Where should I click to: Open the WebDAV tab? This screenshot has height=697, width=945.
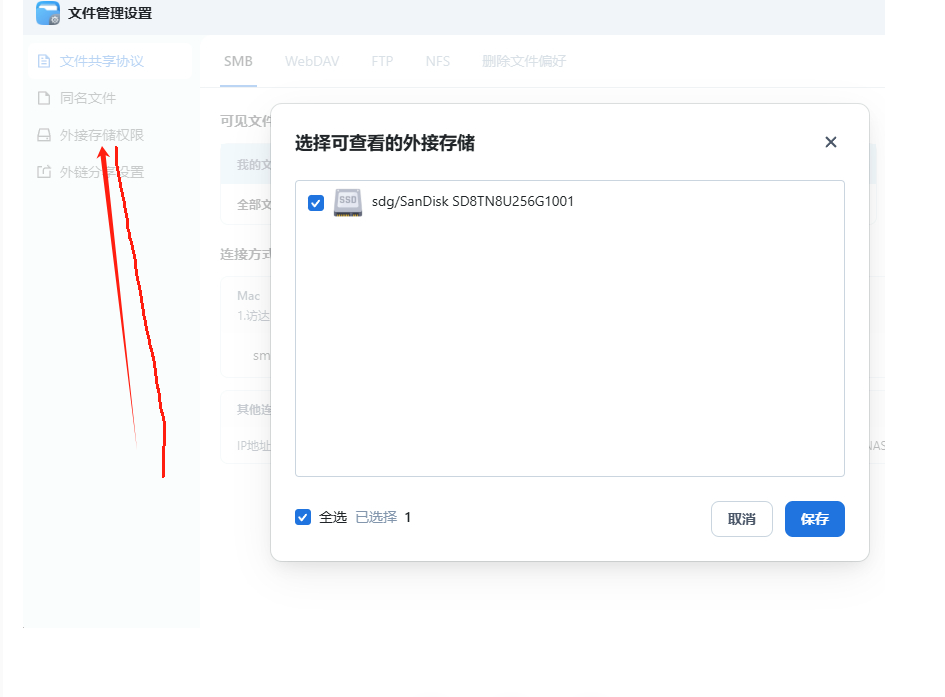[x=312, y=61]
